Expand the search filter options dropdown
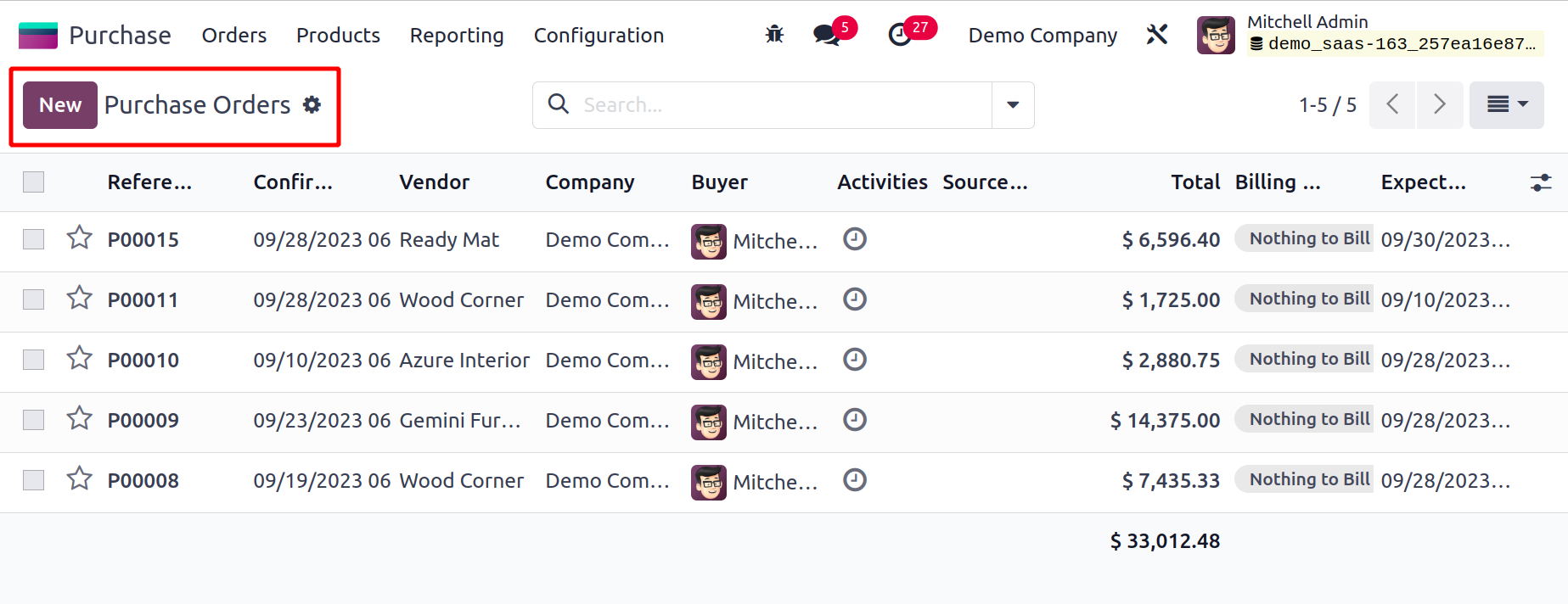The image size is (1568, 604). click(x=1013, y=105)
